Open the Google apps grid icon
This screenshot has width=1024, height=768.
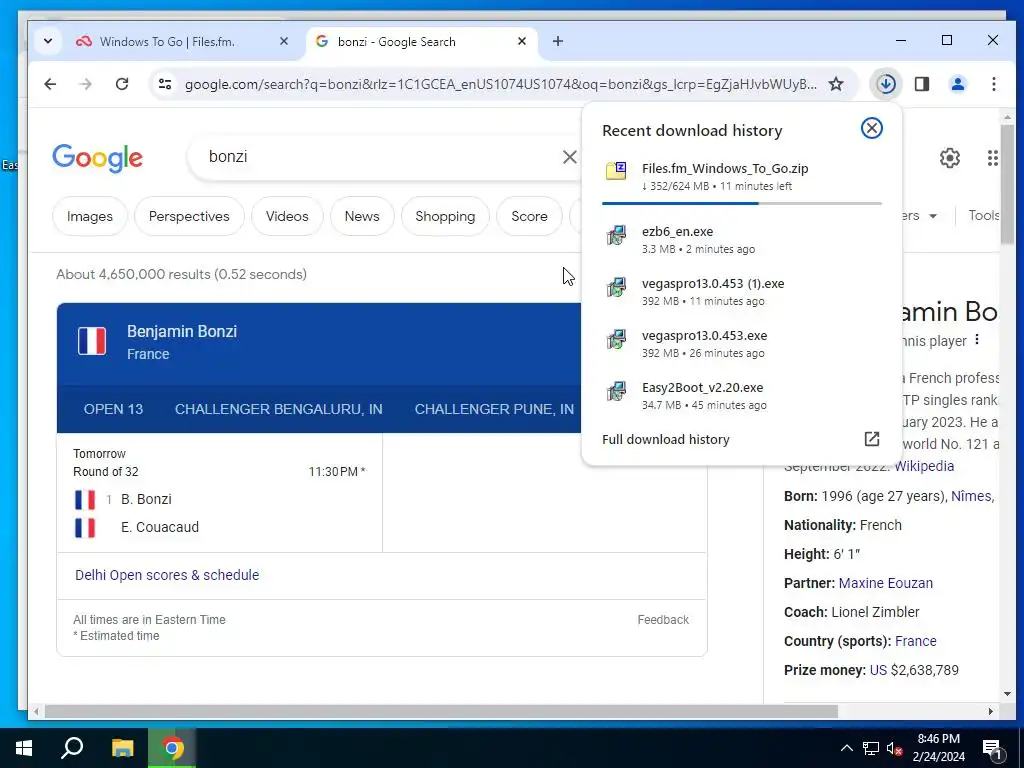992,157
